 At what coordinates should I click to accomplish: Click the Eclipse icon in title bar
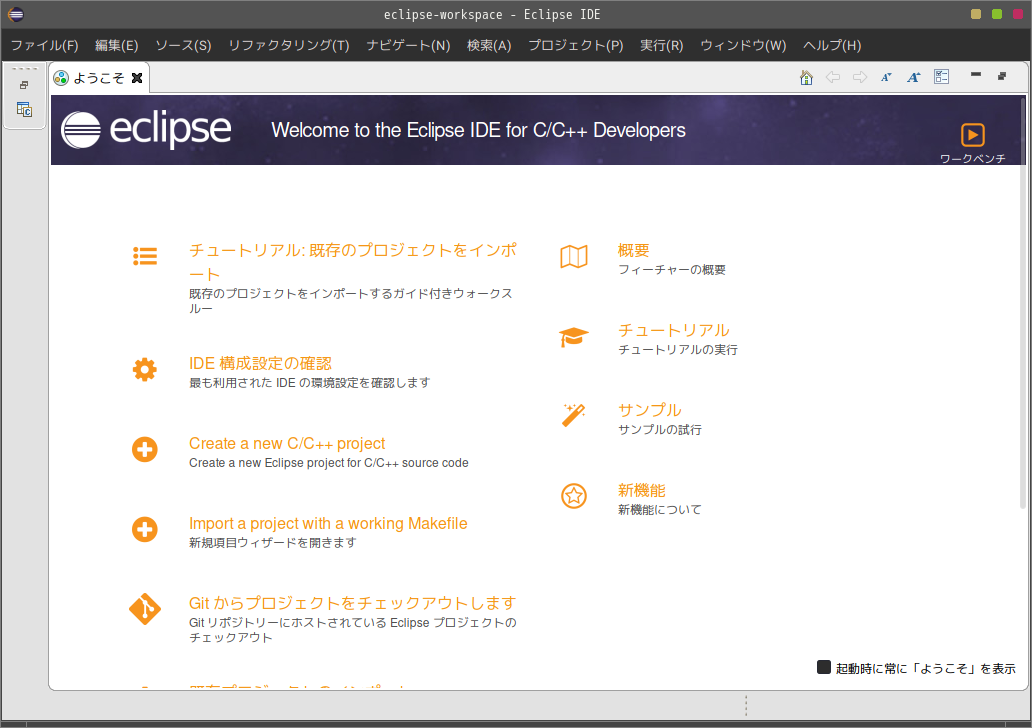(x=16, y=14)
